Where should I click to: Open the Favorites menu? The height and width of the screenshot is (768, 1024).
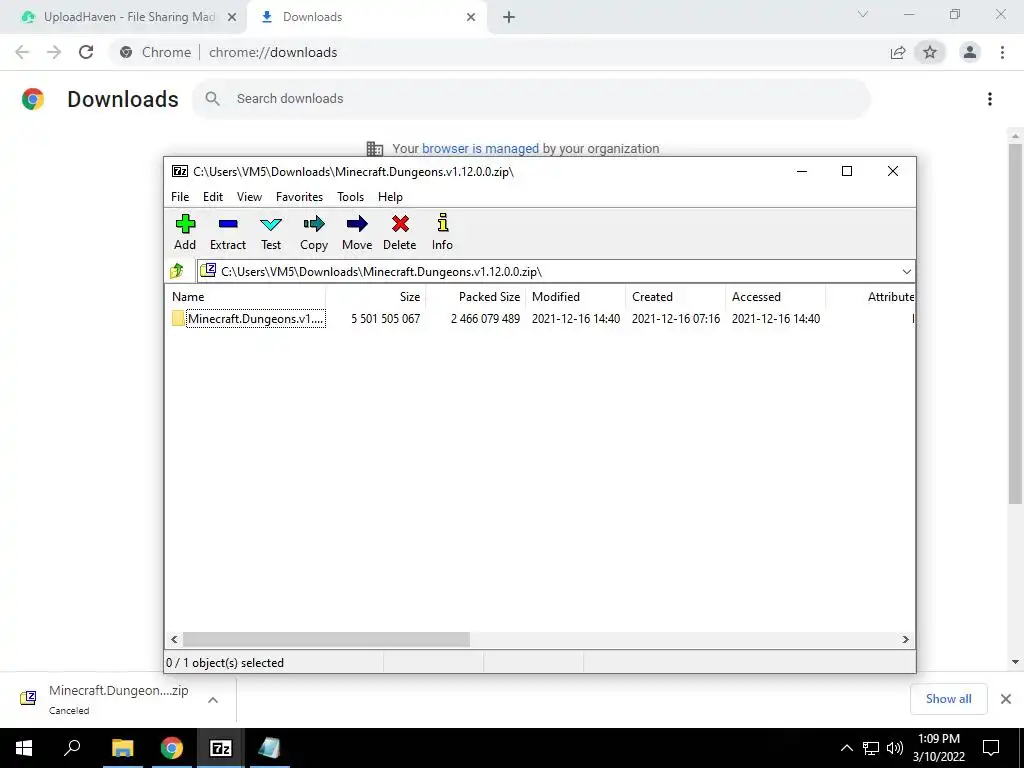299,197
